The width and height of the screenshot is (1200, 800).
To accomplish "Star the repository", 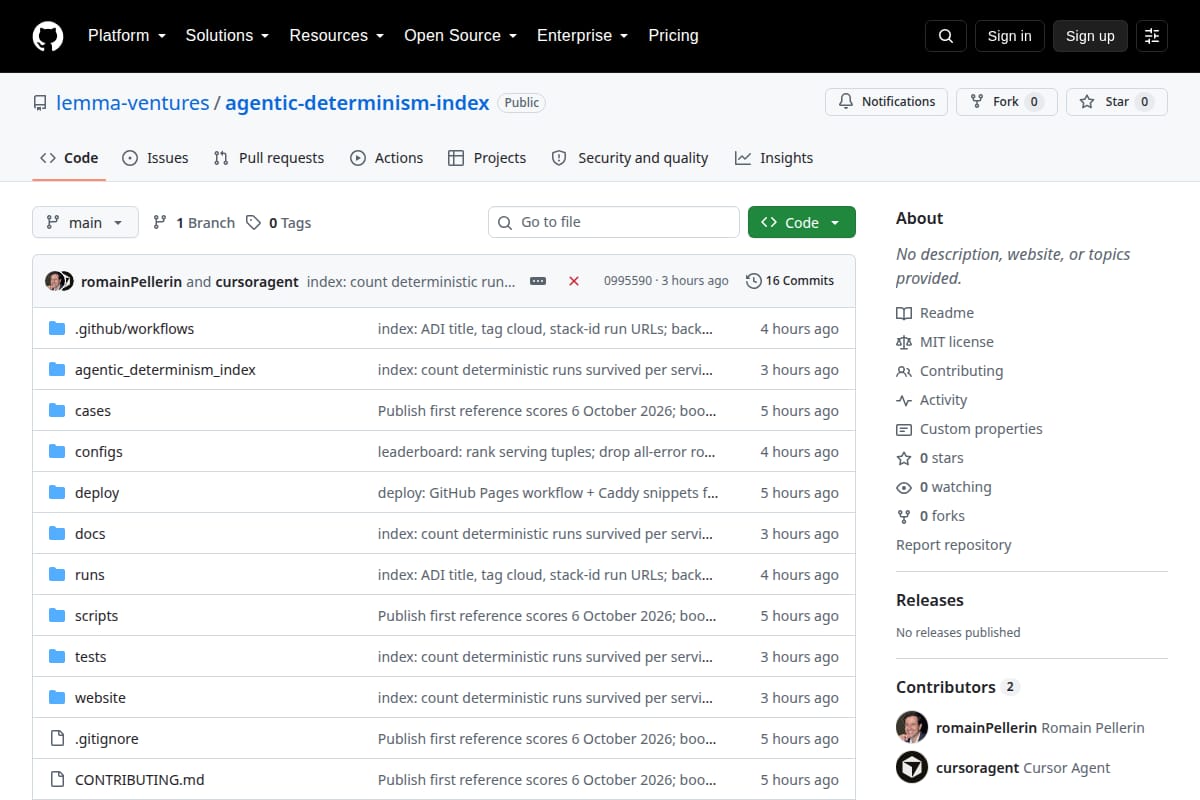I will pyautogui.click(x=1117, y=102).
